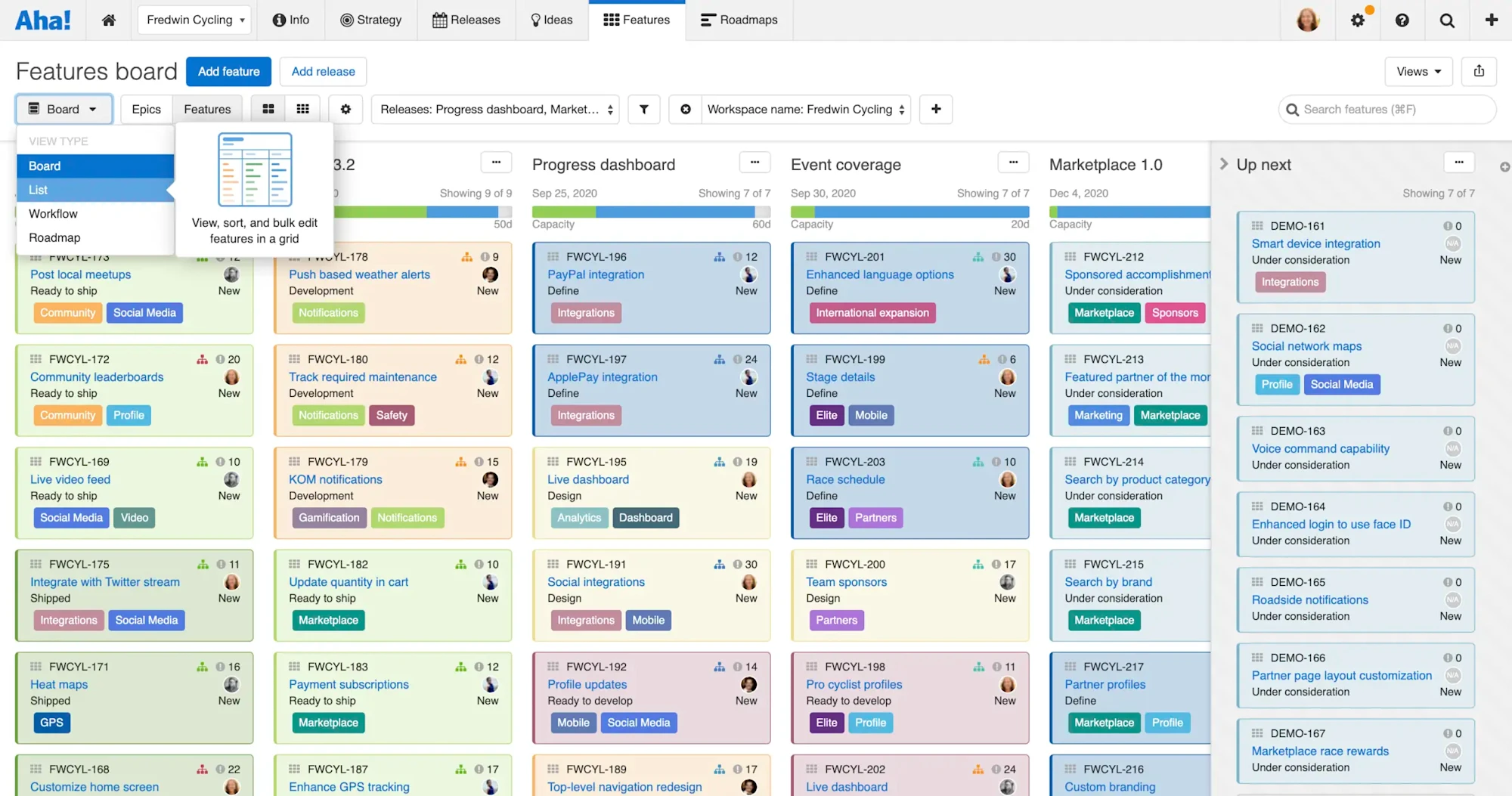
Task: Click the Sponsors tag on FWCYL-212
Action: tap(1176, 313)
